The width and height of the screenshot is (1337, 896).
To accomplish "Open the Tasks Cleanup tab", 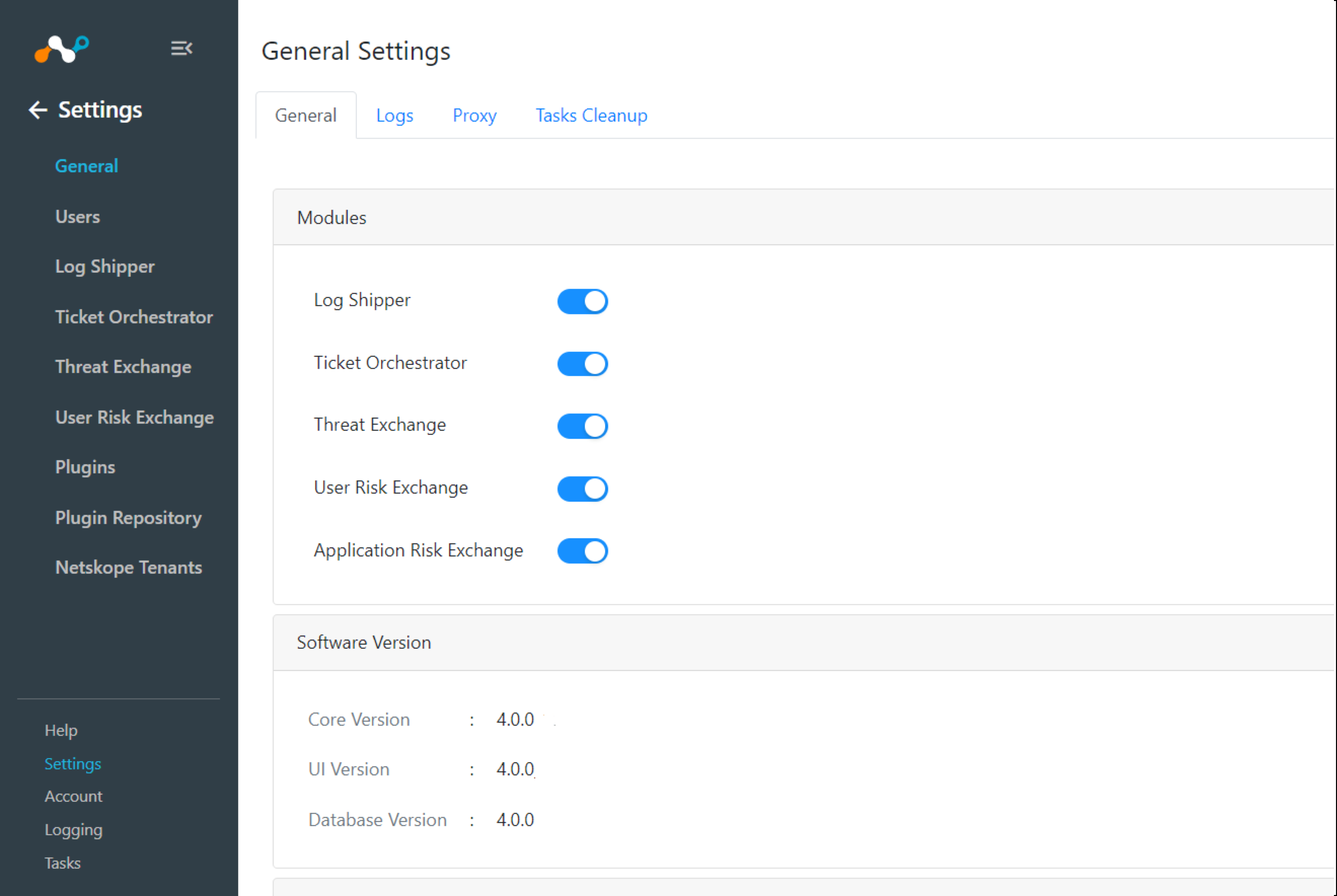I will [x=591, y=116].
